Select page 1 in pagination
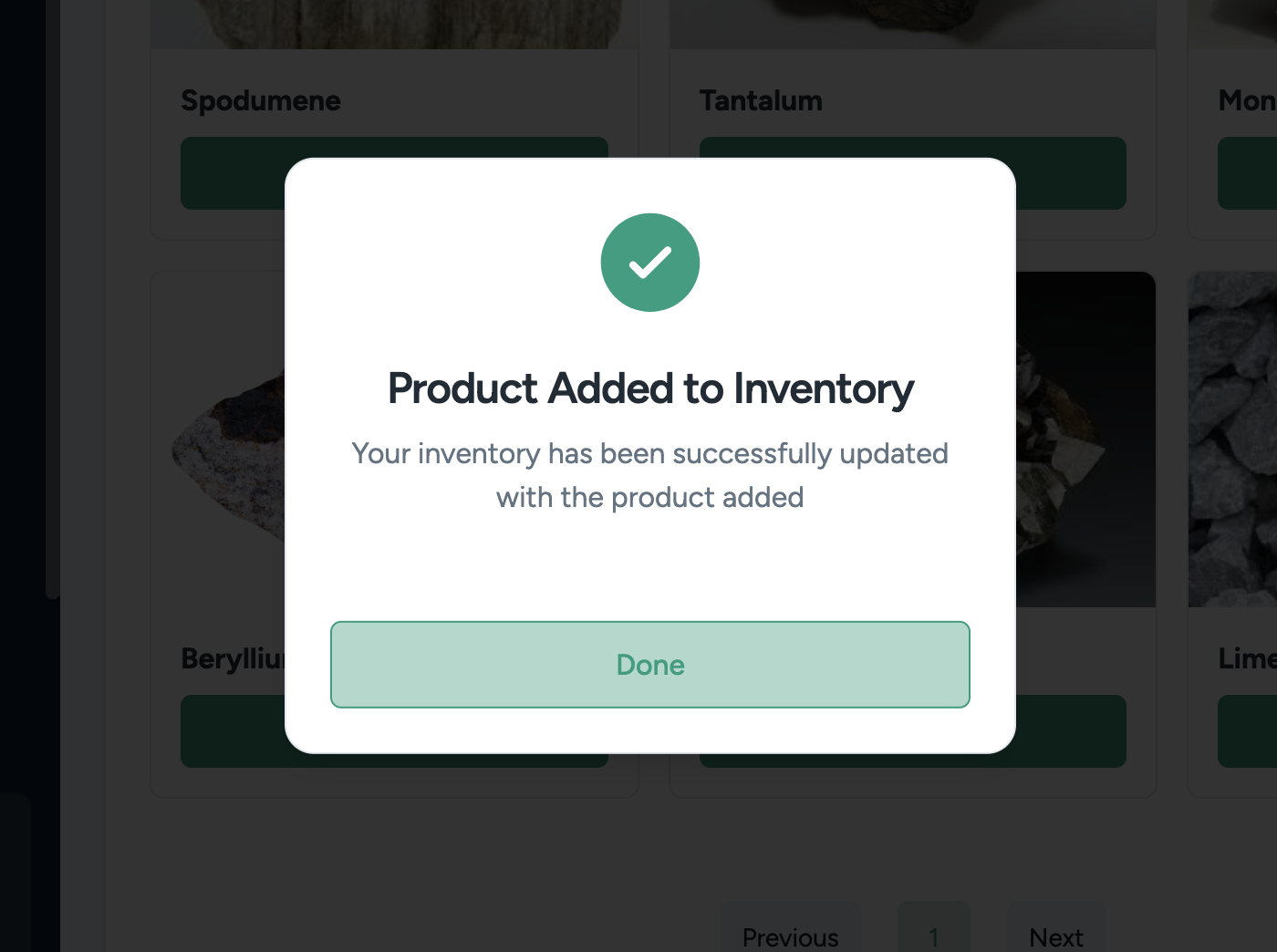Image resolution: width=1277 pixels, height=952 pixels. (x=933, y=936)
